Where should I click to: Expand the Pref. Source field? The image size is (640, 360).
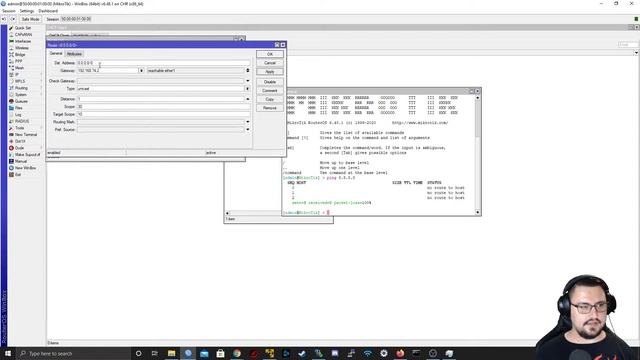(248, 129)
